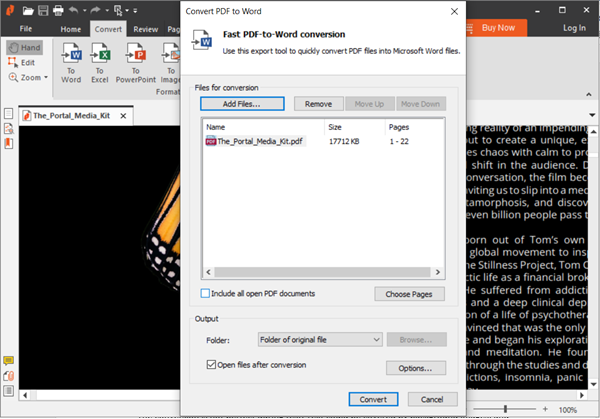
Task: Toggle Include all open PDF documents checkbox
Action: tap(205, 293)
